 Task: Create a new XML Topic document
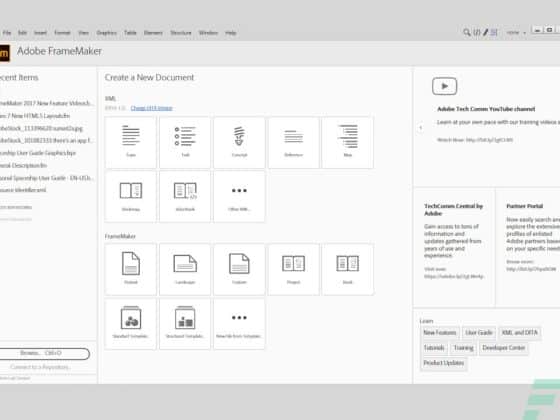click(x=131, y=142)
